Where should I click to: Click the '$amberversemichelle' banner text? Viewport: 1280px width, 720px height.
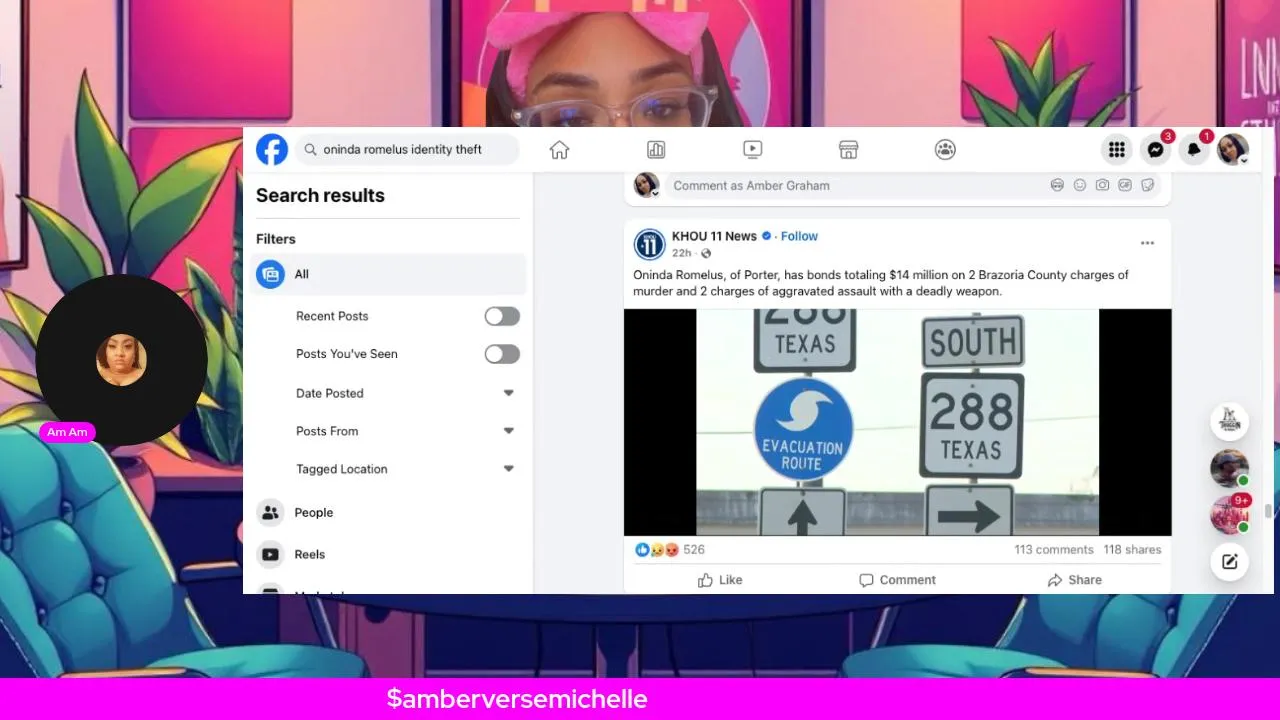517,699
